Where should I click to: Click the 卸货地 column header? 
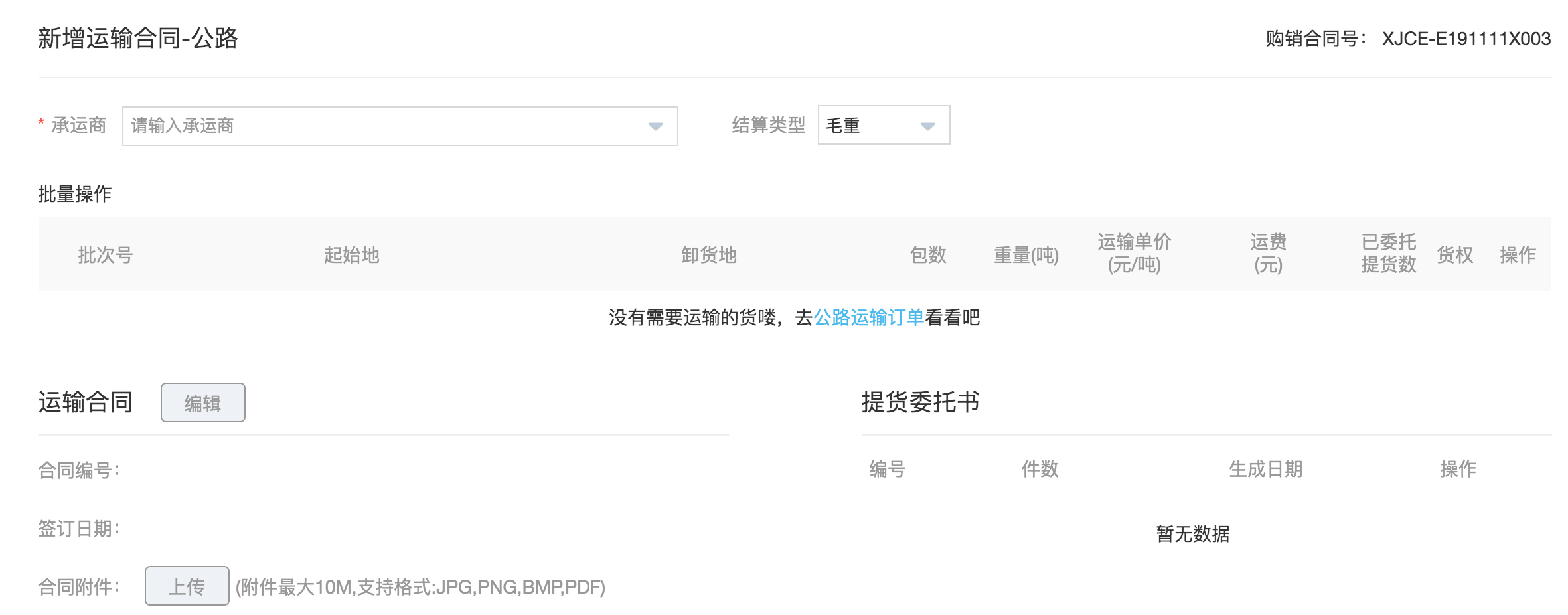[708, 254]
